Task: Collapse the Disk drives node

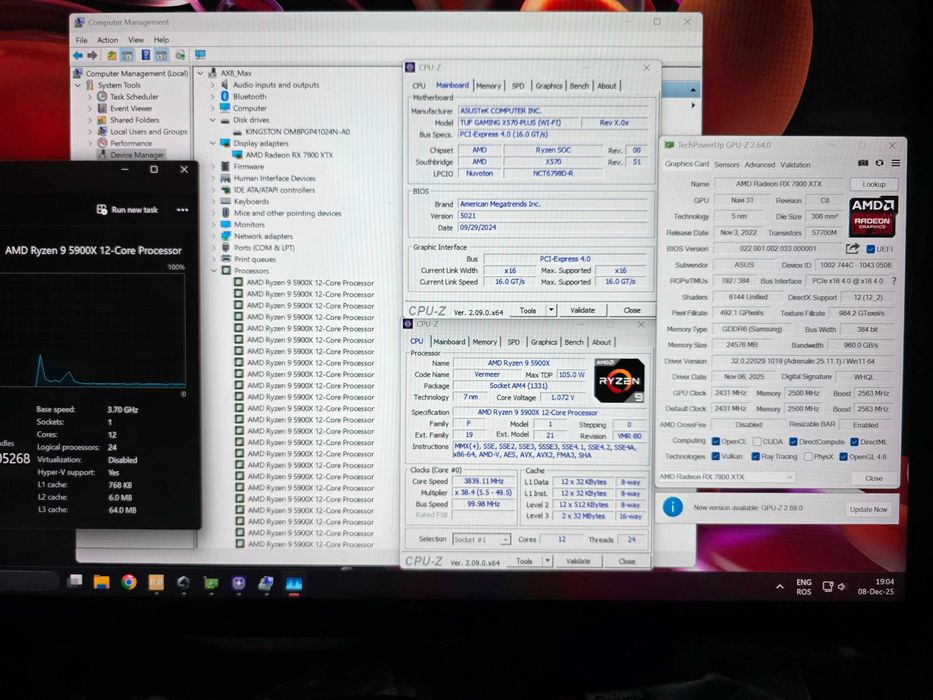Action: (x=212, y=120)
